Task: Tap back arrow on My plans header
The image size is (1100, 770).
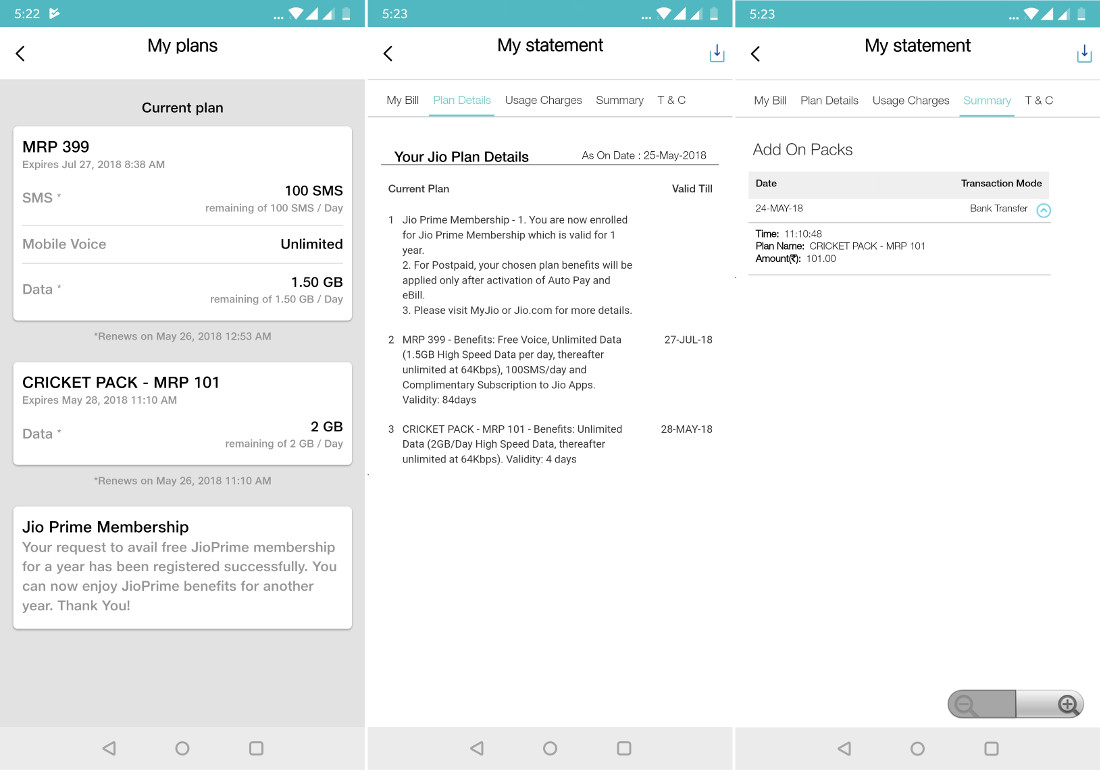Action: tap(20, 54)
